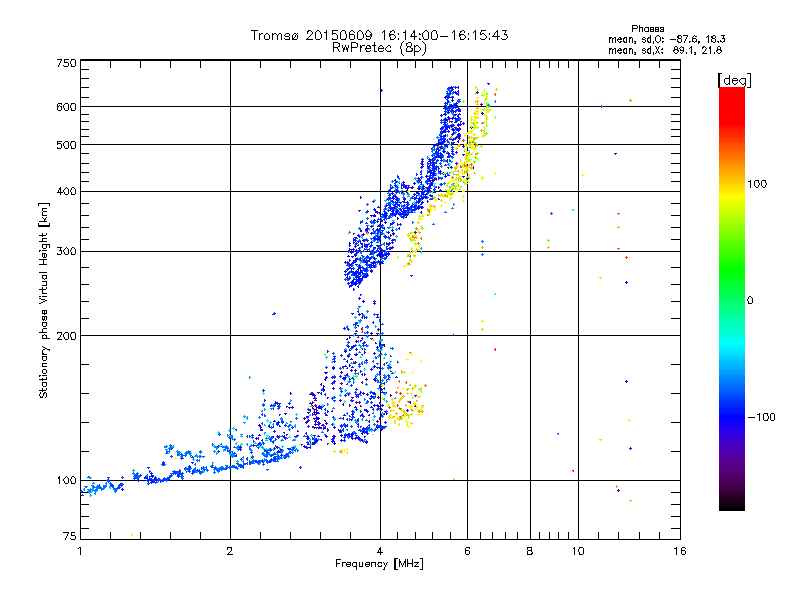This screenshot has height=600, width=800.
Task: Click the [deg] colorbar unit label
Action: 734,80
